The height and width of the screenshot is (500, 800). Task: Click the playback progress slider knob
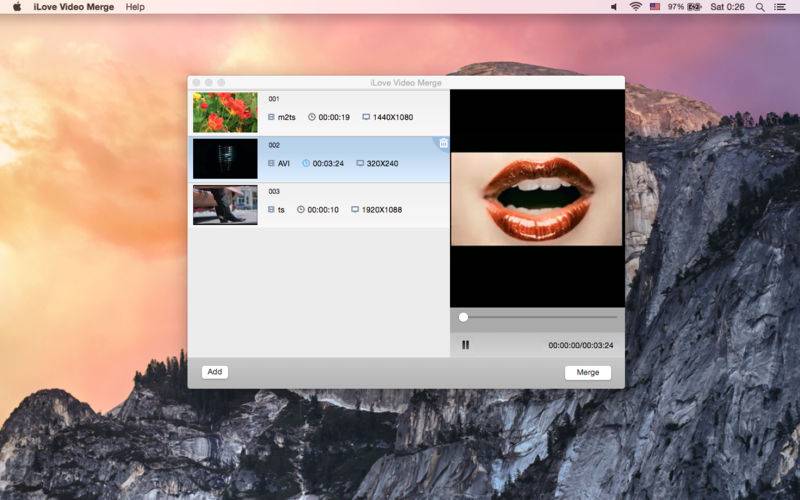(463, 317)
